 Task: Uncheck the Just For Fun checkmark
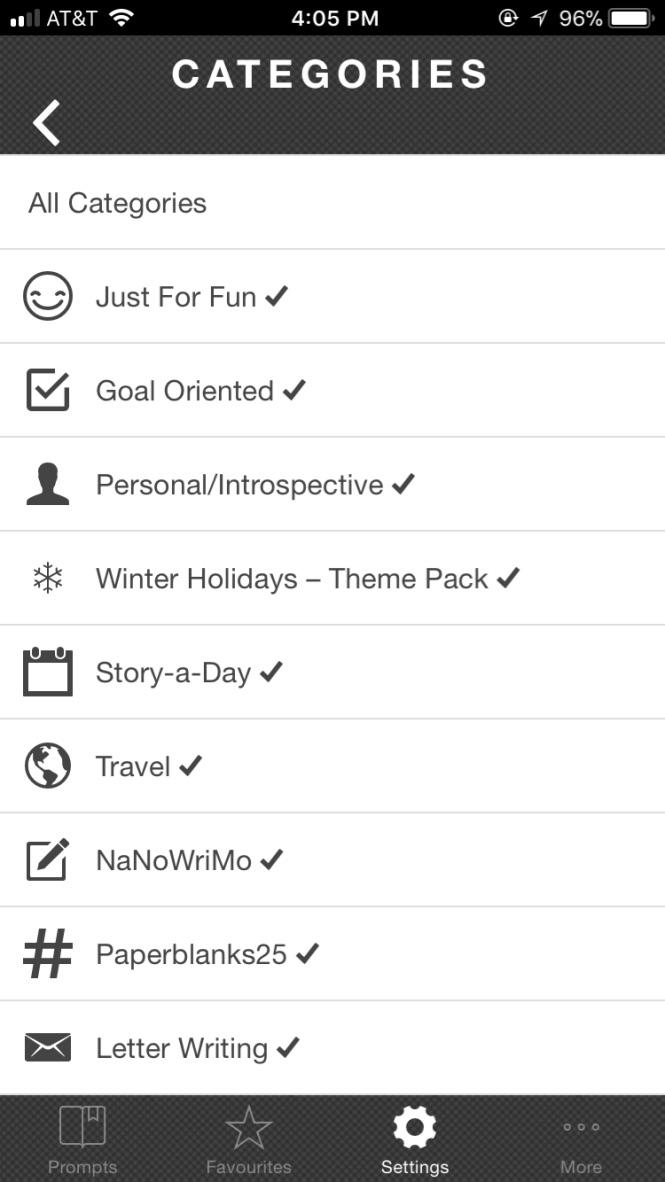[x=277, y=296]
